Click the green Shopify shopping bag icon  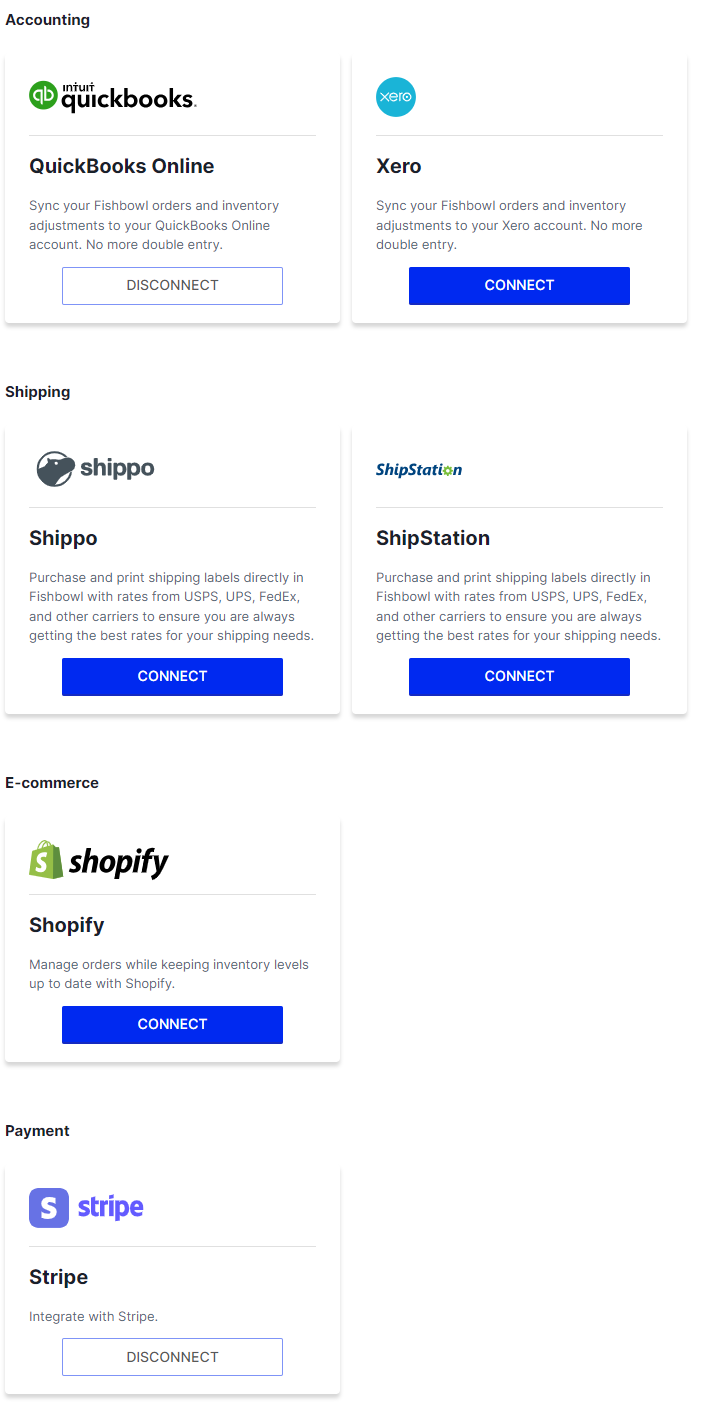click(44, 860)
